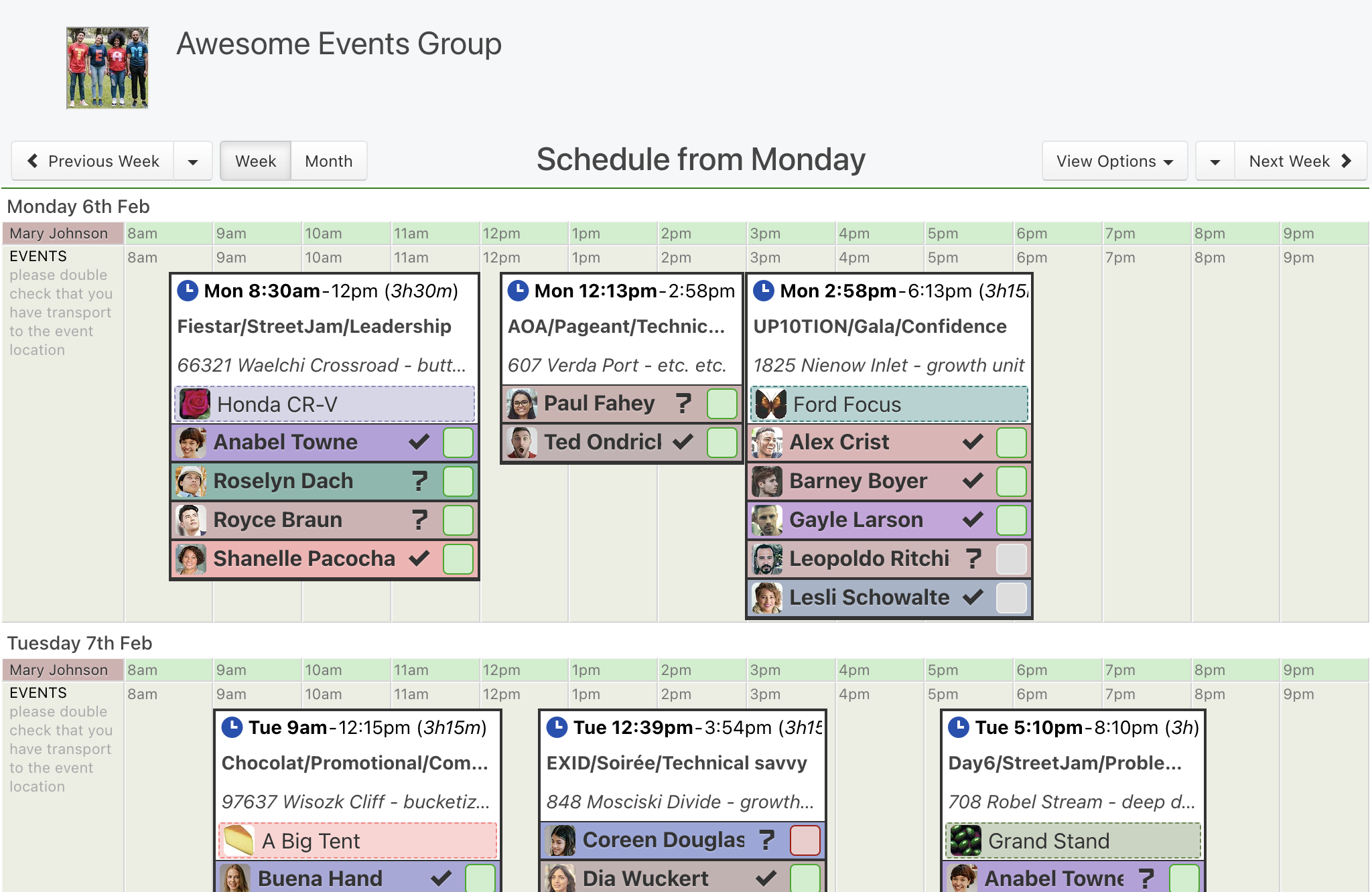Click the Awesome Events Group team photo
1372x892 pixels.
coord(107,68)
